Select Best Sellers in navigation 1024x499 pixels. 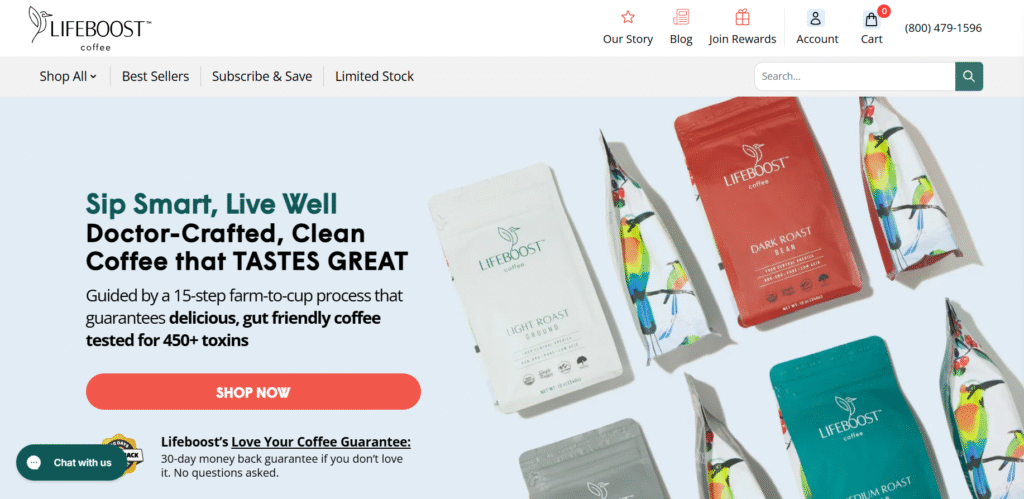[155, 76]
